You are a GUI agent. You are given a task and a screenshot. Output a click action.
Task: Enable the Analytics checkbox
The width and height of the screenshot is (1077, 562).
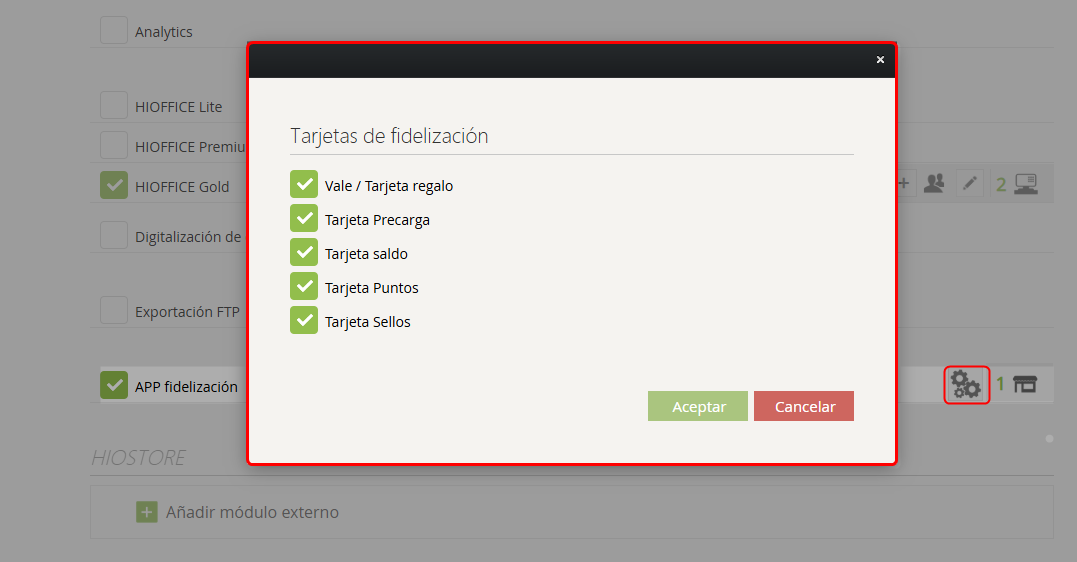[x=114, y=30]
